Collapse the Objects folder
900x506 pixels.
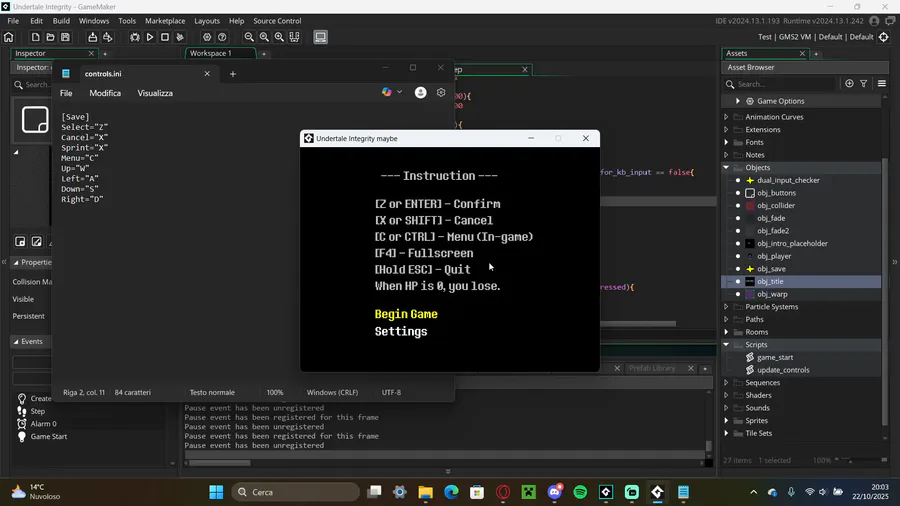pos(726,168)
